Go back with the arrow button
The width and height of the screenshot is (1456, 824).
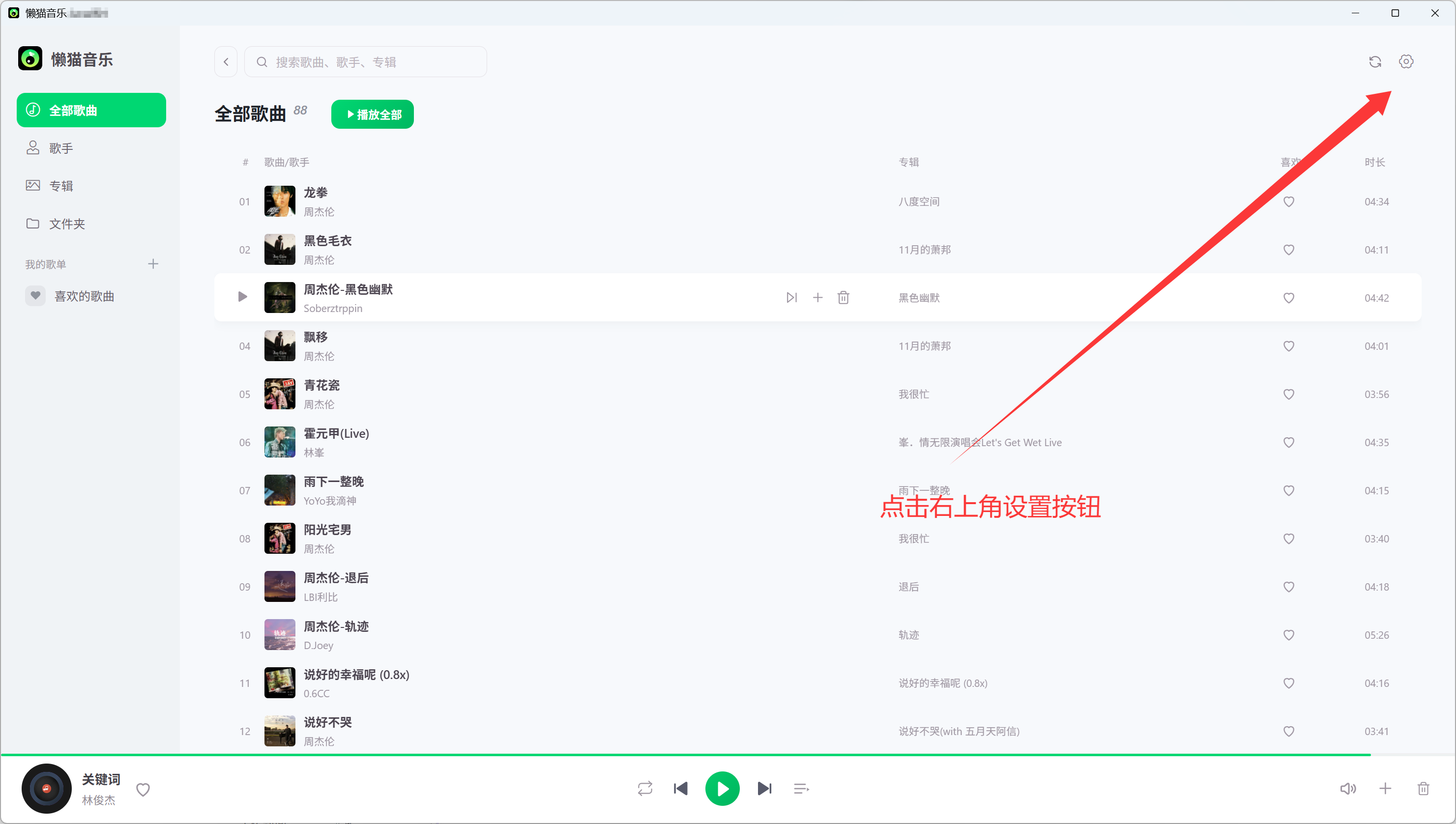pyautogui.click(x=226, y=62)
